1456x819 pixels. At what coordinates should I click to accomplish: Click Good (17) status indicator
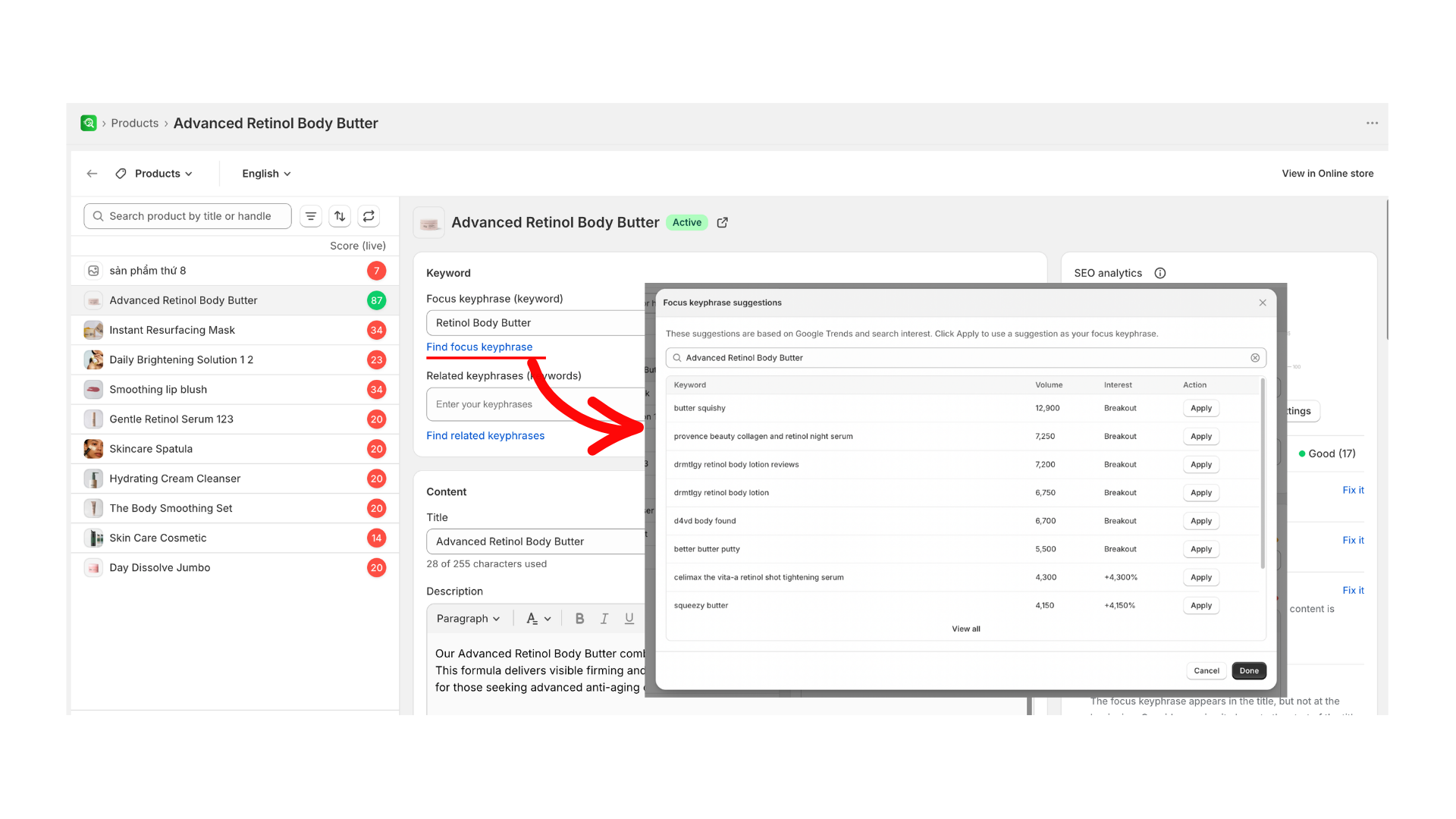pyautogui.click(x=1326, y=453)
